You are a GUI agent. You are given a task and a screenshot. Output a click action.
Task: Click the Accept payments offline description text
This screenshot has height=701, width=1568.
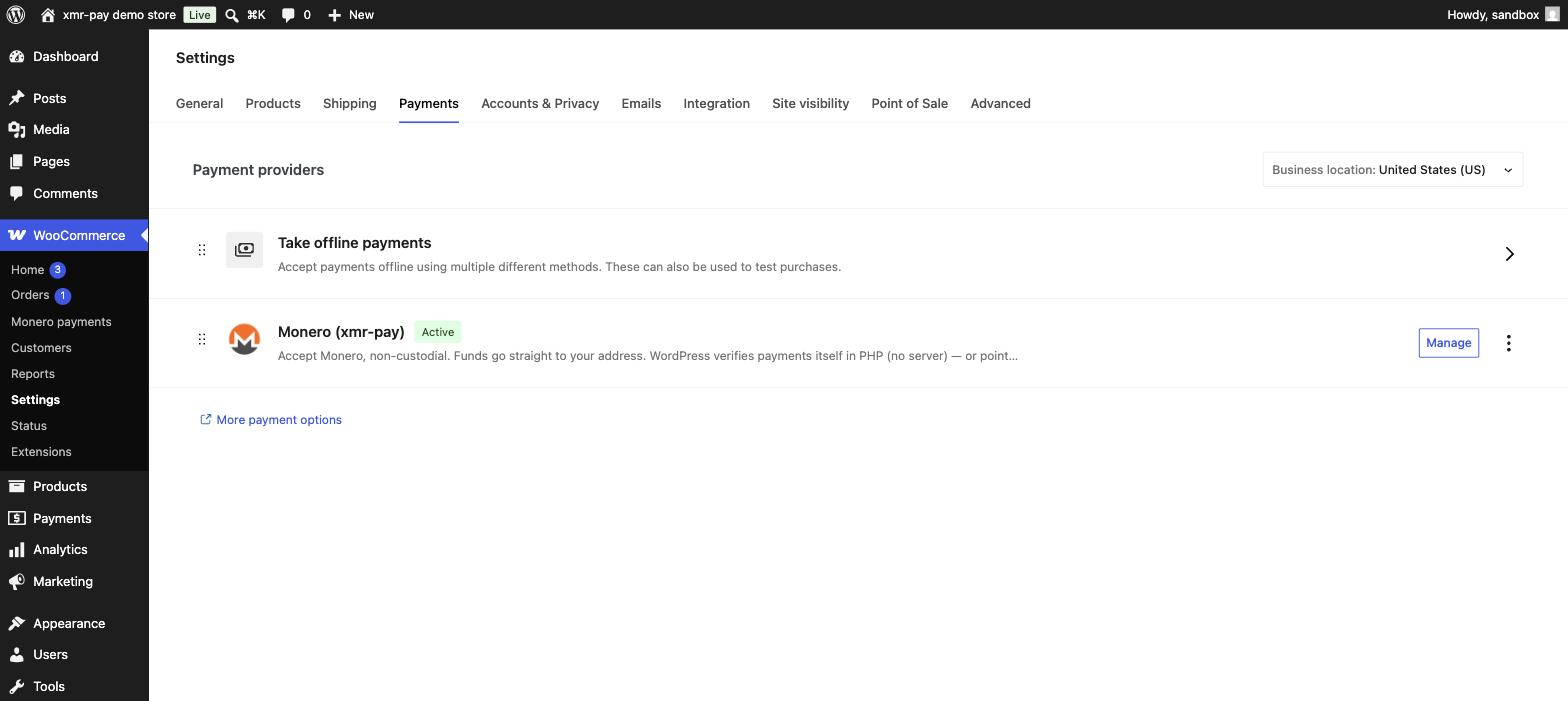pos(559,267)
